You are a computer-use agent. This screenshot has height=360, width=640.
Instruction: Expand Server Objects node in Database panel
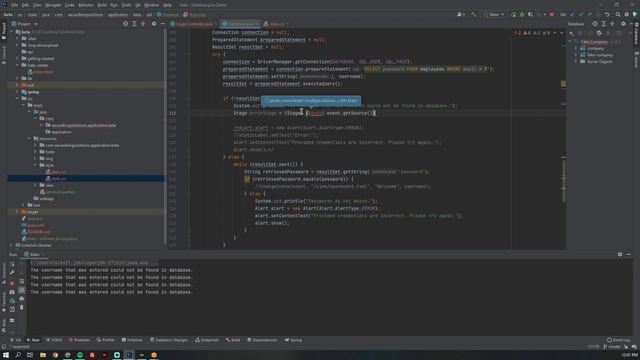(576, 61)
